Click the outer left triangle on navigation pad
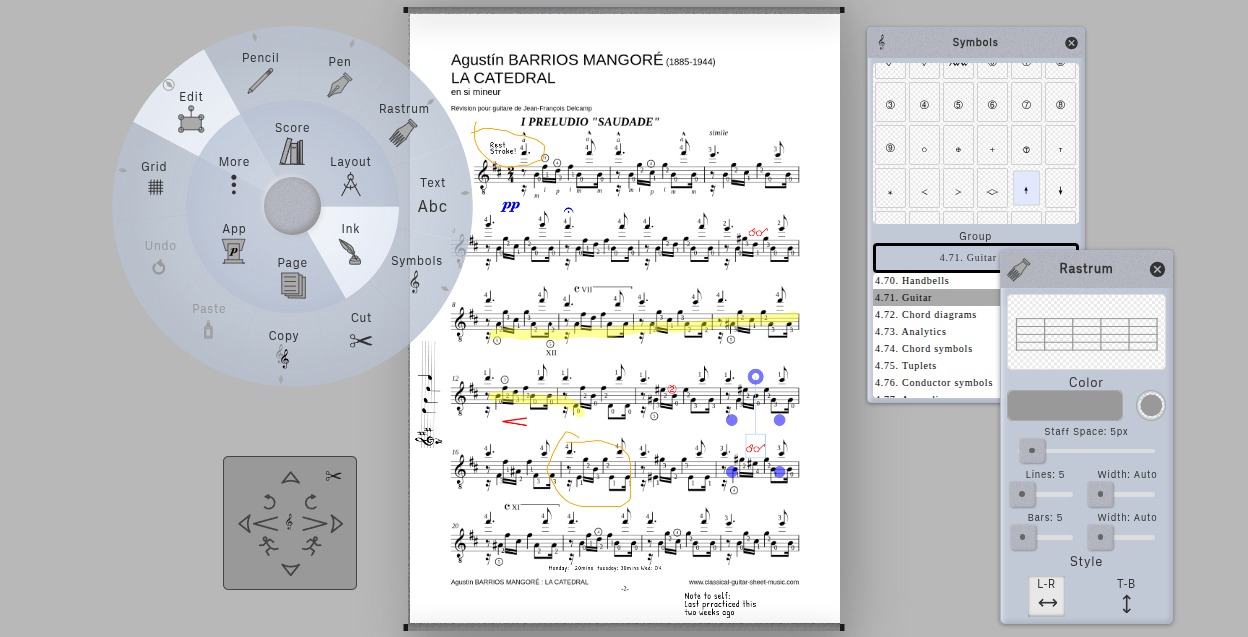Image resolution: width=1248 pixels, height=637 pixels. coord(244,523)
